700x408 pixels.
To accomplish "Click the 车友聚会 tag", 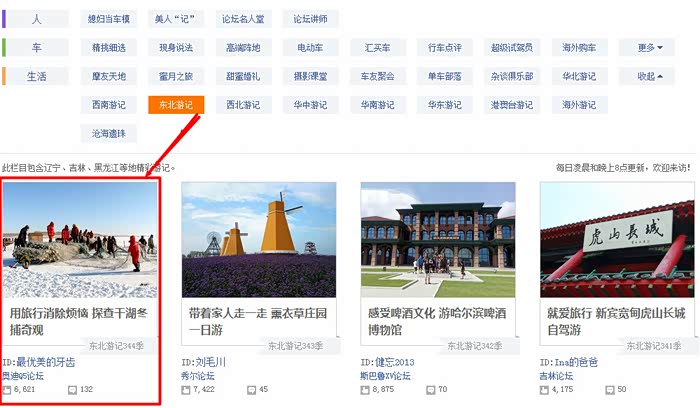I will point(378,76).
